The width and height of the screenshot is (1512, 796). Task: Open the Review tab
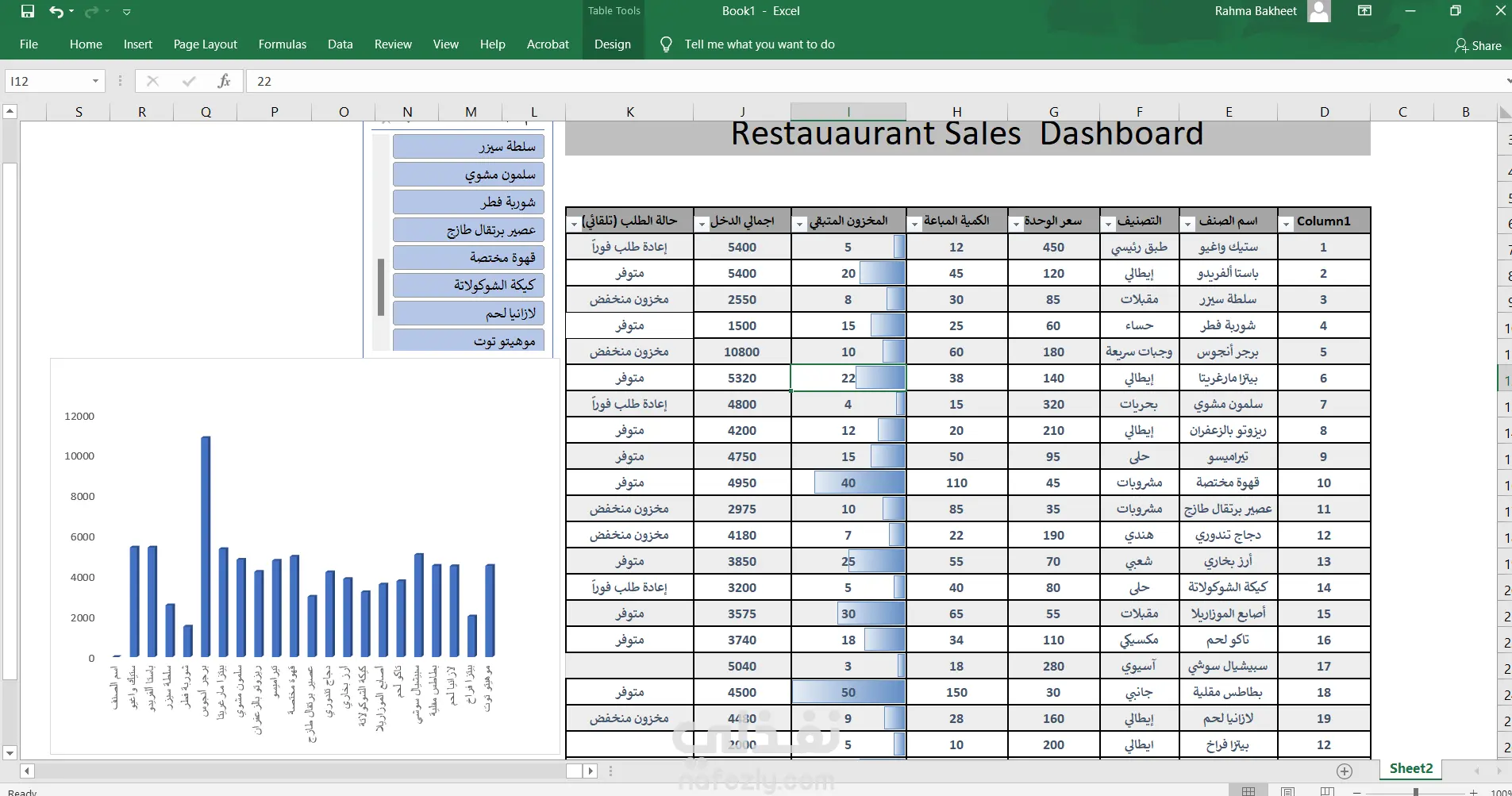pos(393,44)
